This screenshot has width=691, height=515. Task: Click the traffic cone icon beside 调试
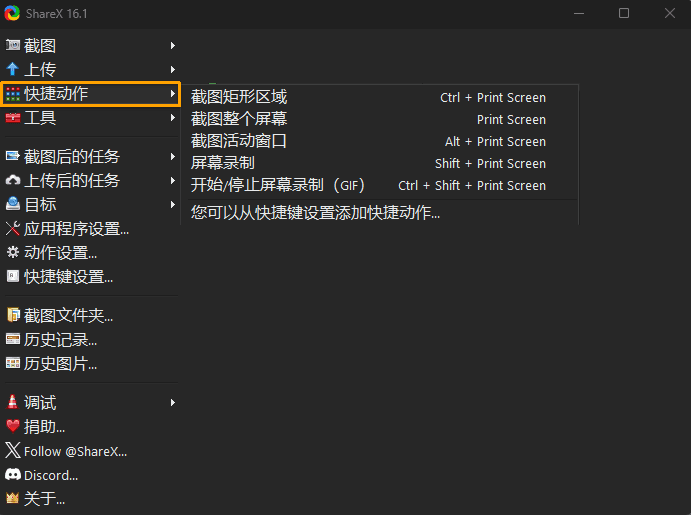(13, 402)
